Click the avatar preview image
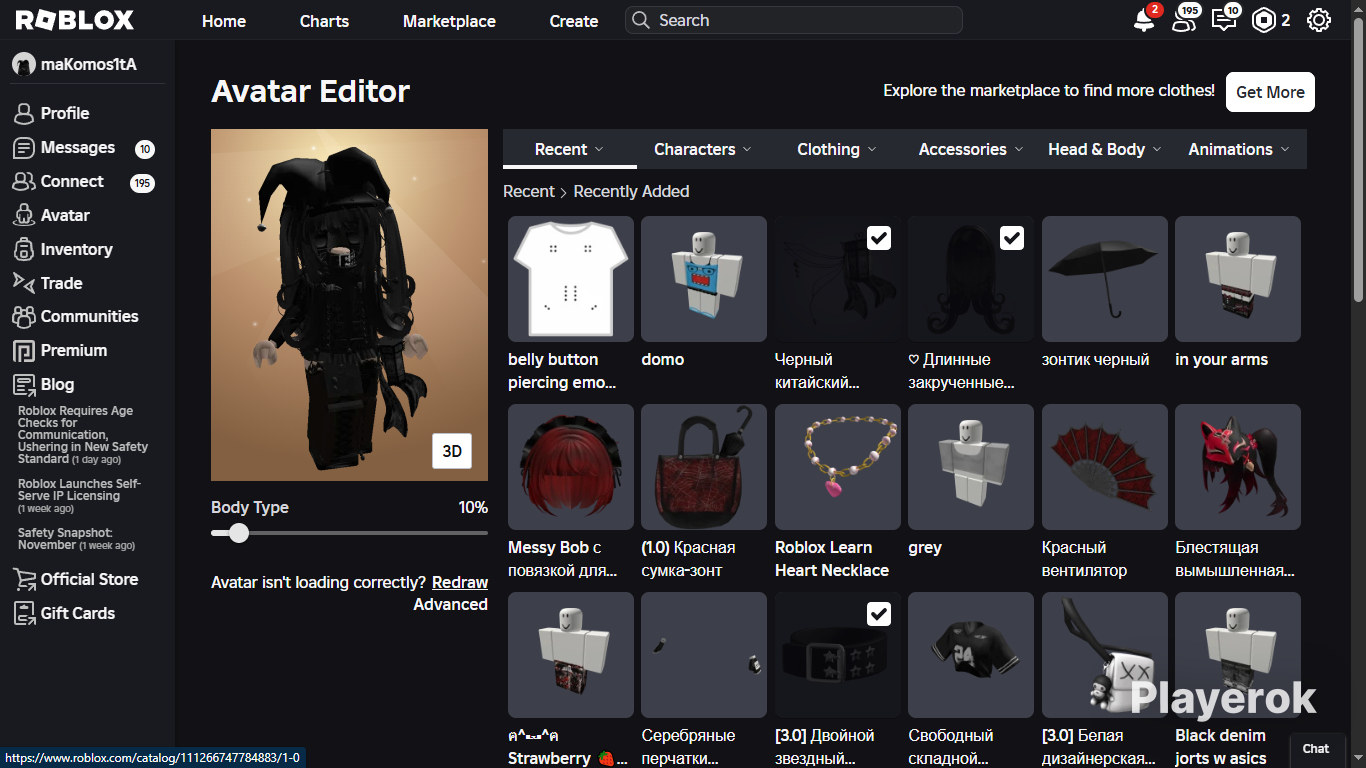 [349, 305]
